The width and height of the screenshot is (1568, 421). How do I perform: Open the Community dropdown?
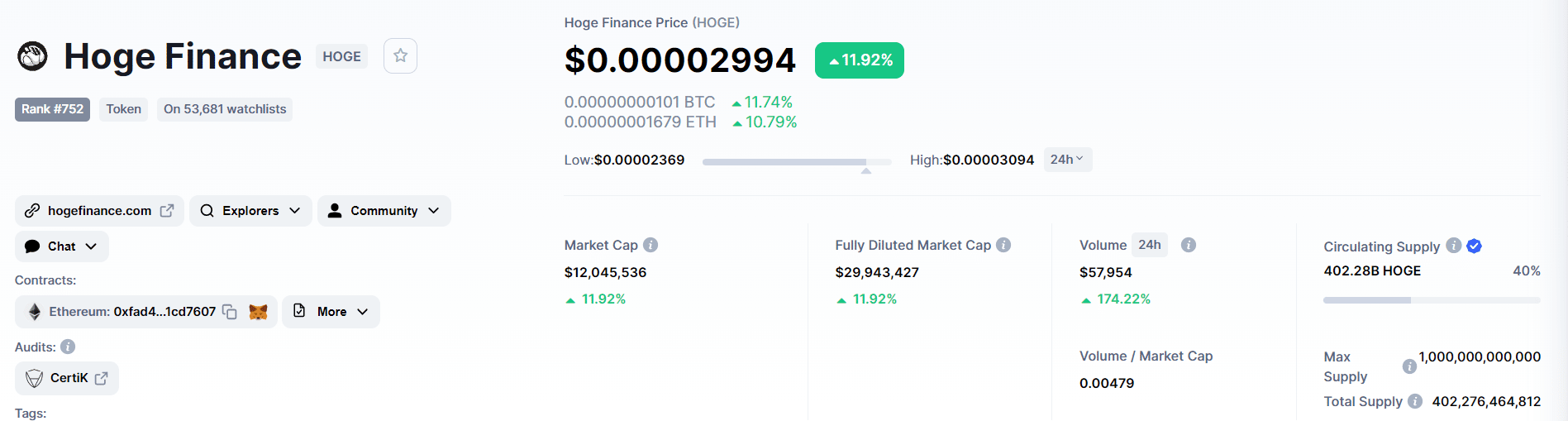click(384, 211)
